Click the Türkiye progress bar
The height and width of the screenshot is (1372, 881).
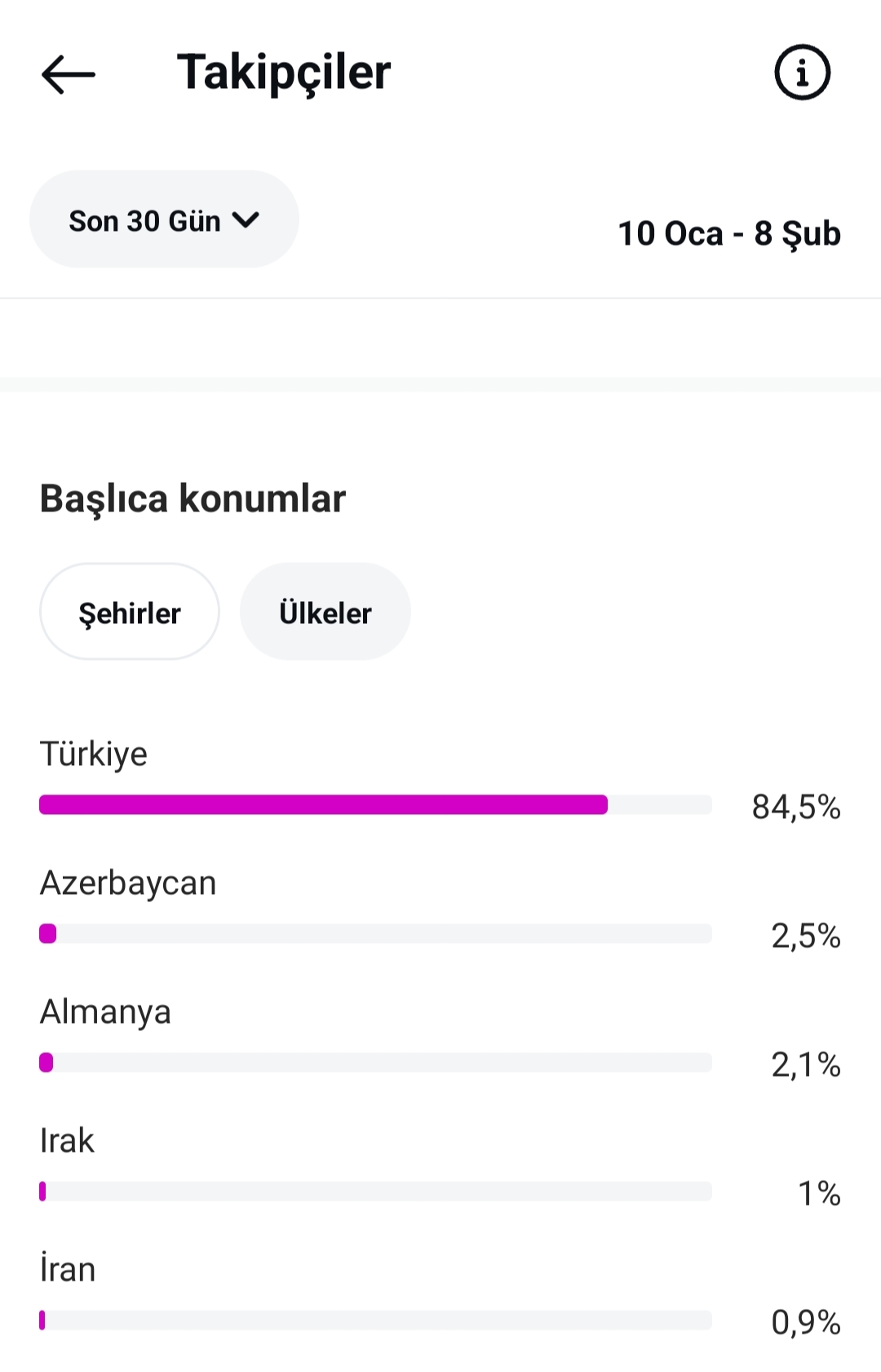tap(375, 805)
